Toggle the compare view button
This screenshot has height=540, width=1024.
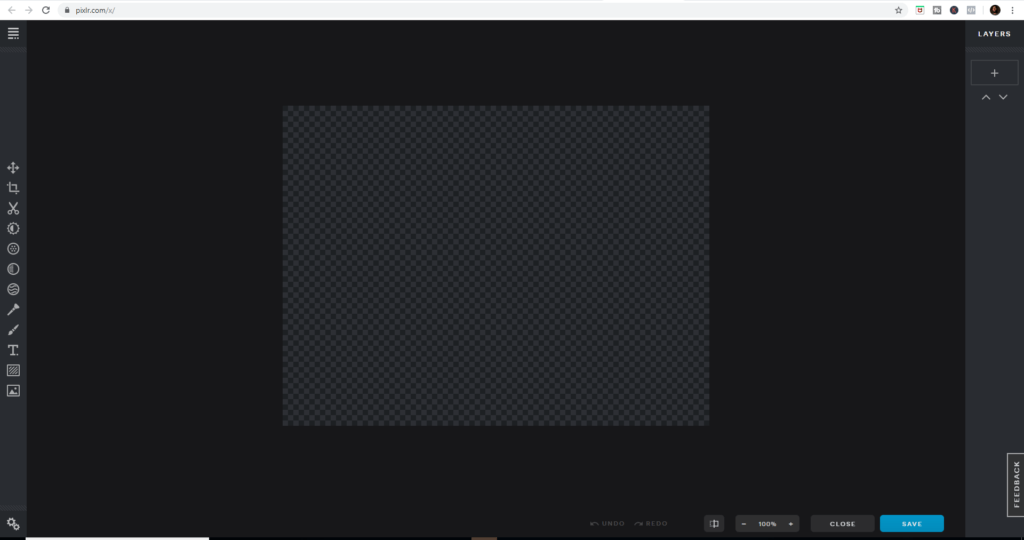coord(714,523)
